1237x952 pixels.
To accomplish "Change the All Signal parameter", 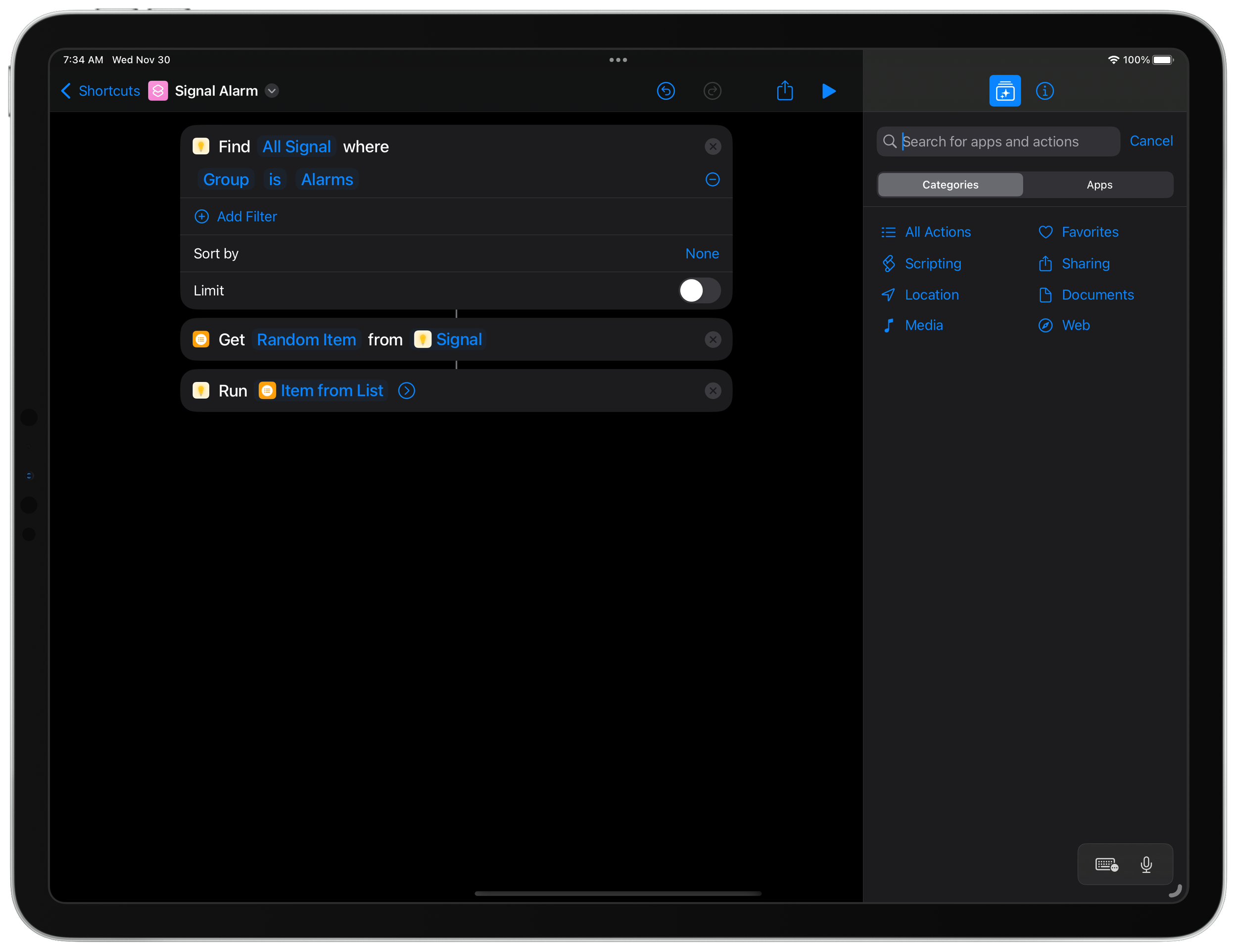I will [296, 146].
